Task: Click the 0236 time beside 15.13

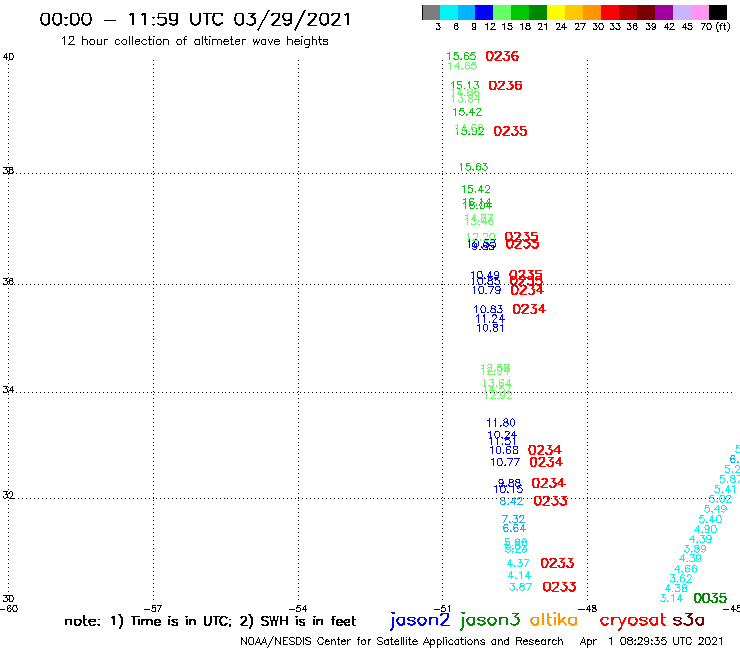Action: 505,85
